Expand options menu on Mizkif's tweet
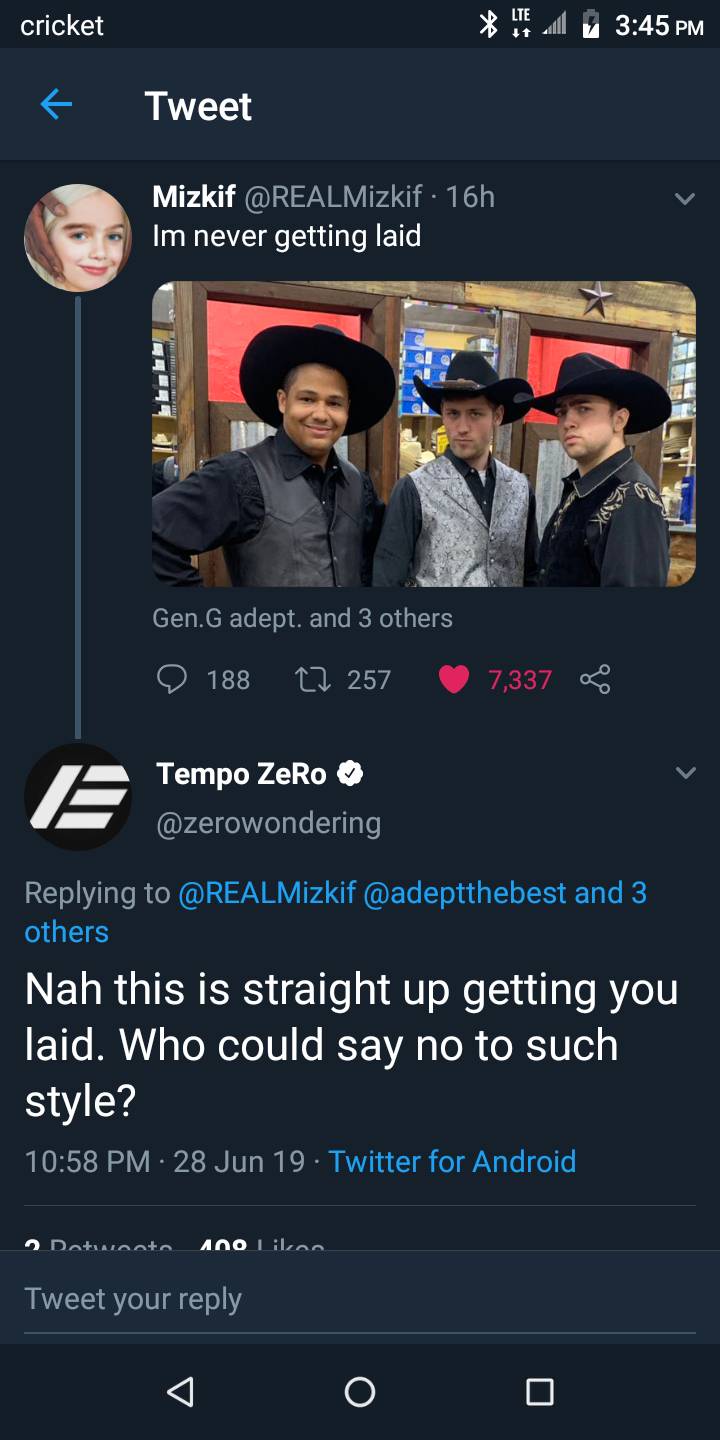The width and height of the screenshot is (720, 1440). coord(686,197)
